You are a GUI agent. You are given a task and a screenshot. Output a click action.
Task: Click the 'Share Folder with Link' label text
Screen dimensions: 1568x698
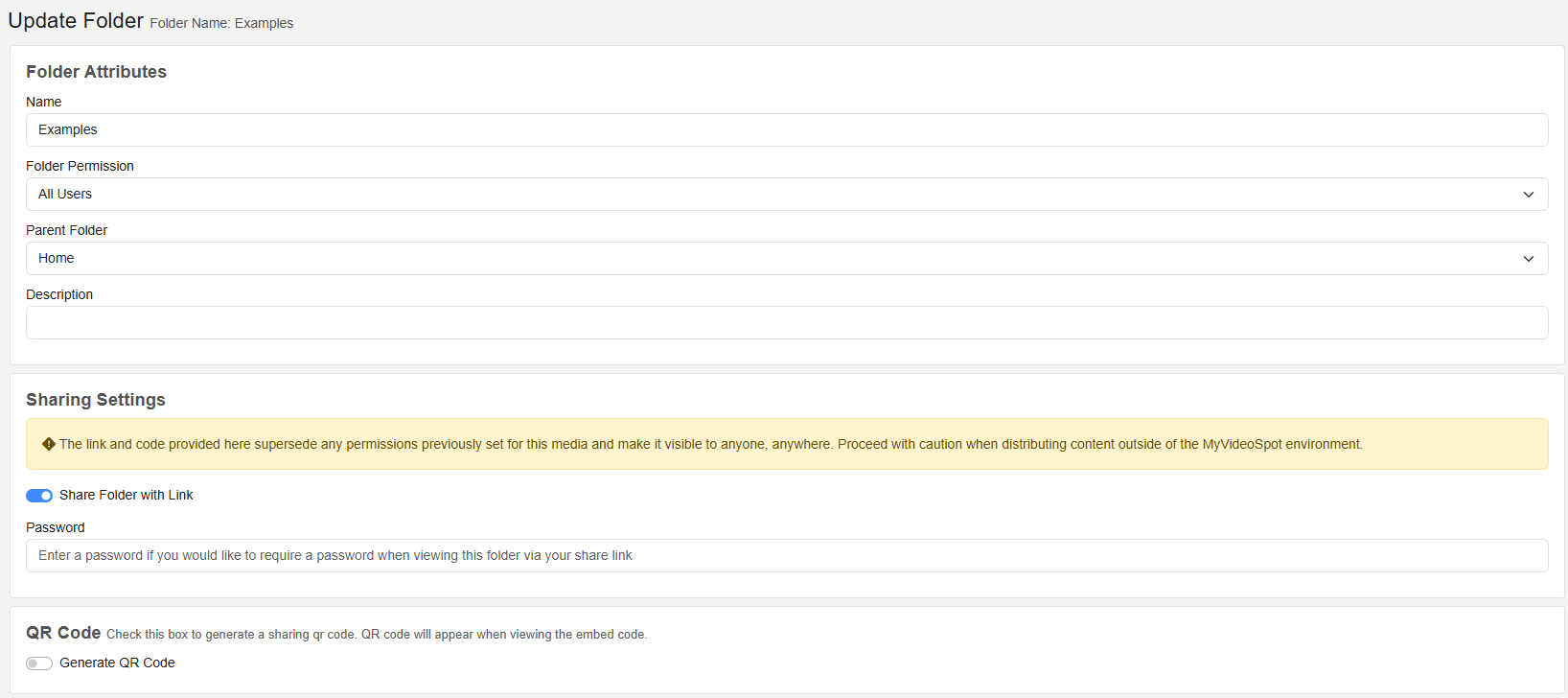click(126, 495)
